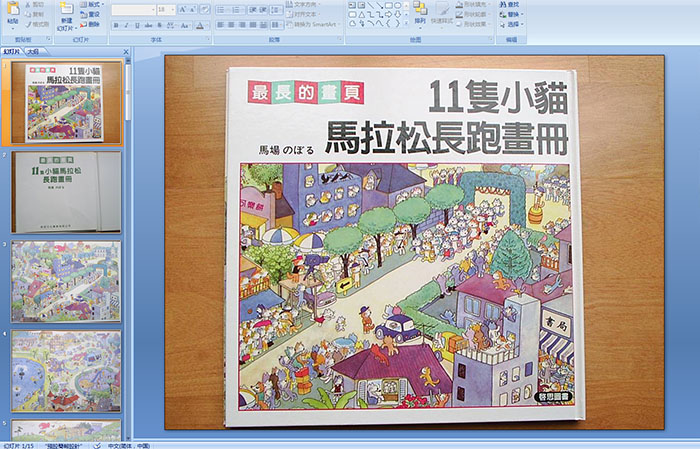Viewport: 700px width, 449px height.
Task: Open Shape Fill (形状填充) color menu
Action: point(473,4)
